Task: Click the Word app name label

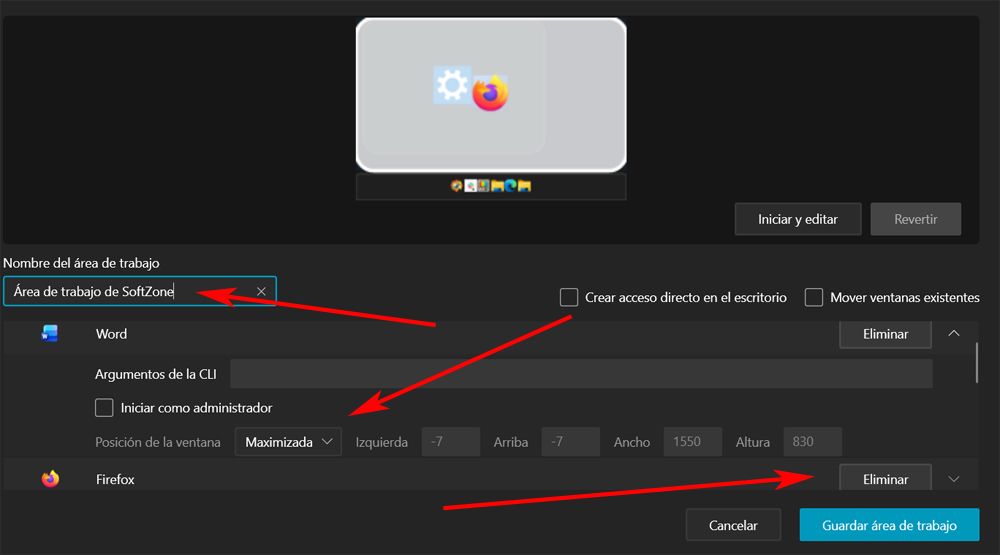Action: tap(112, 334)
